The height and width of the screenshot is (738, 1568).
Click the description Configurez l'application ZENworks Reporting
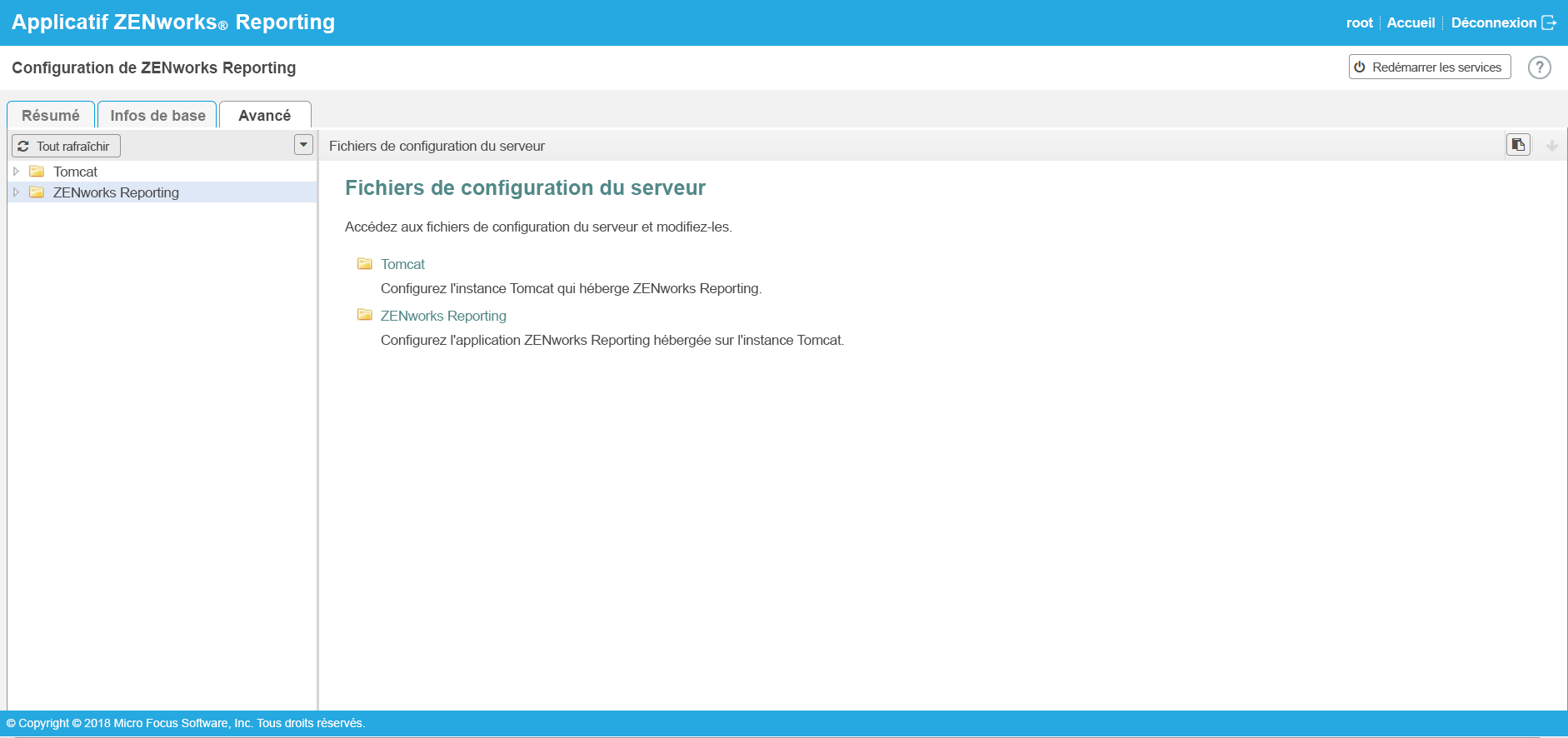(612, 340)
